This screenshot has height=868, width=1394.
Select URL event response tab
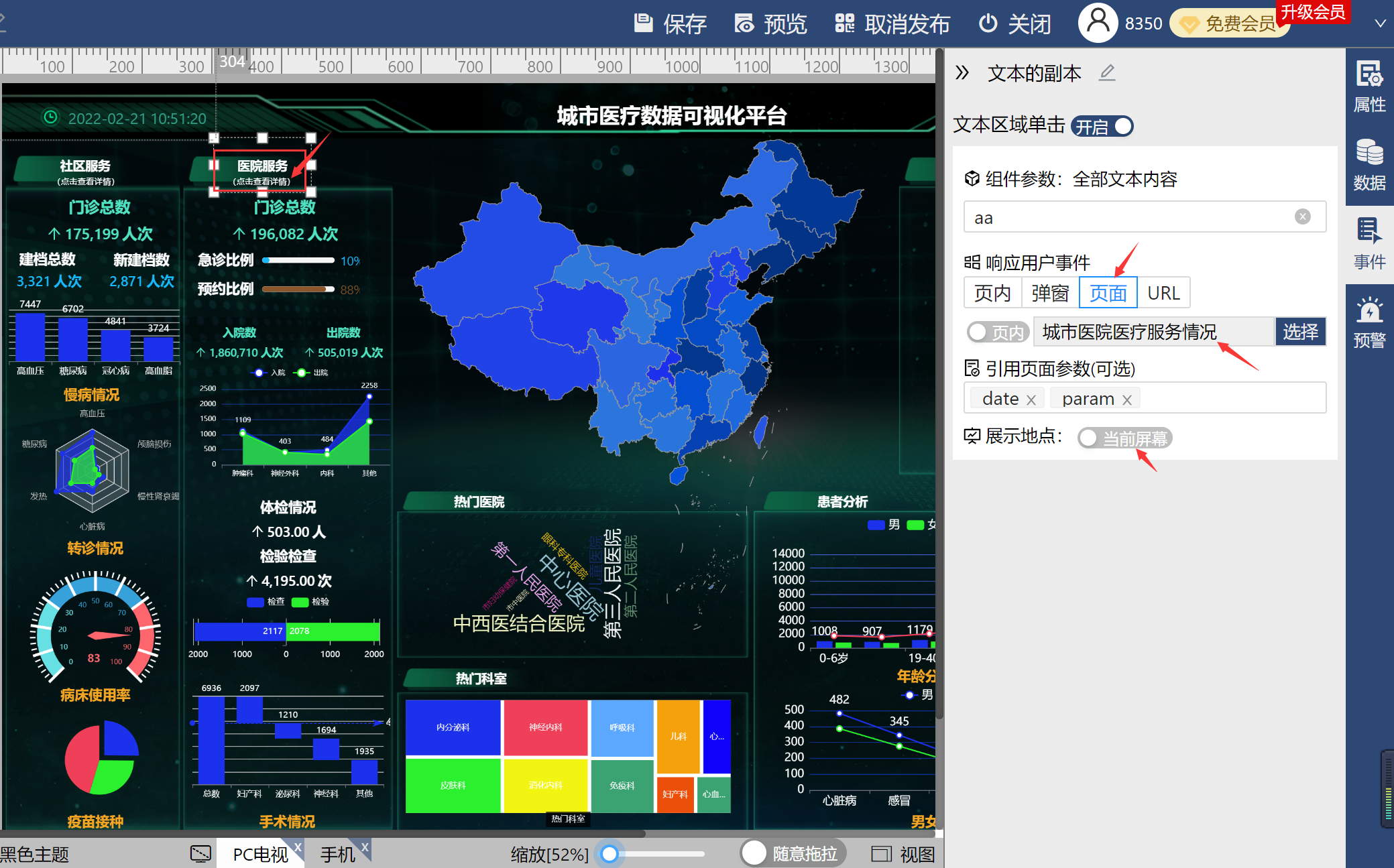tap(1163, 293)
